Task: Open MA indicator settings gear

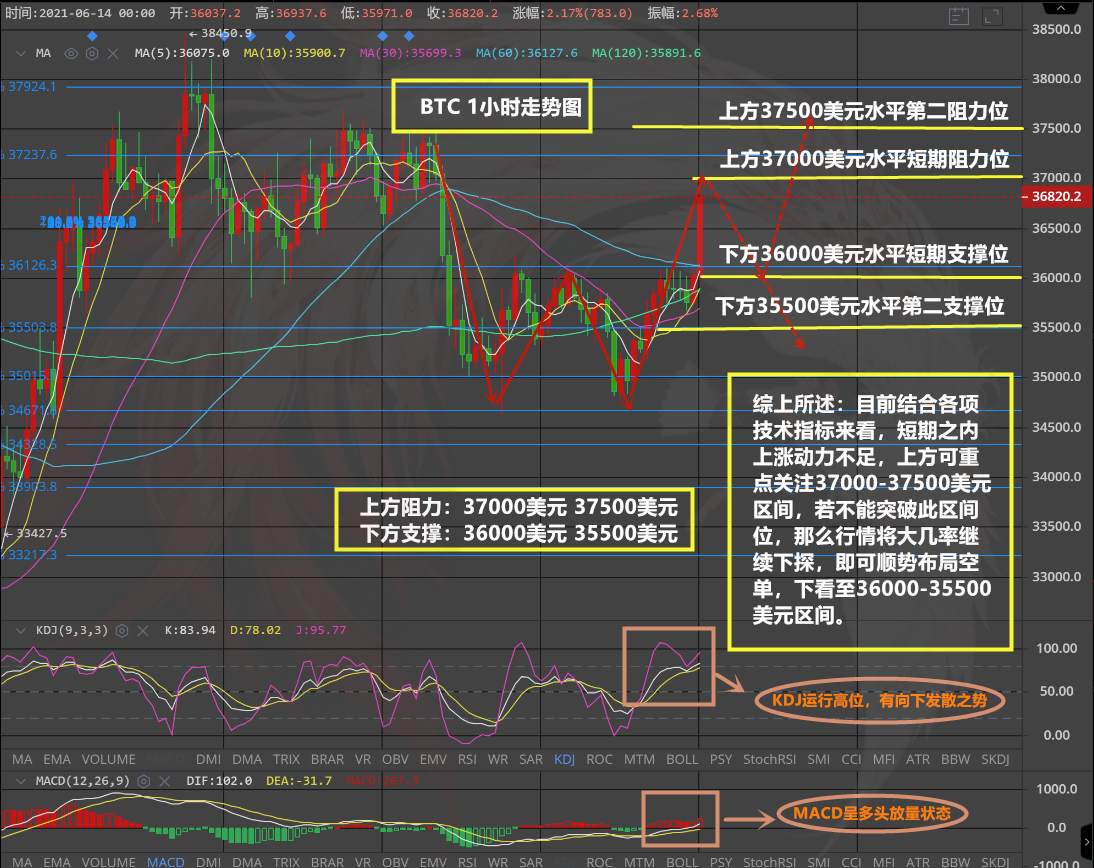Action: click(92, 53)
